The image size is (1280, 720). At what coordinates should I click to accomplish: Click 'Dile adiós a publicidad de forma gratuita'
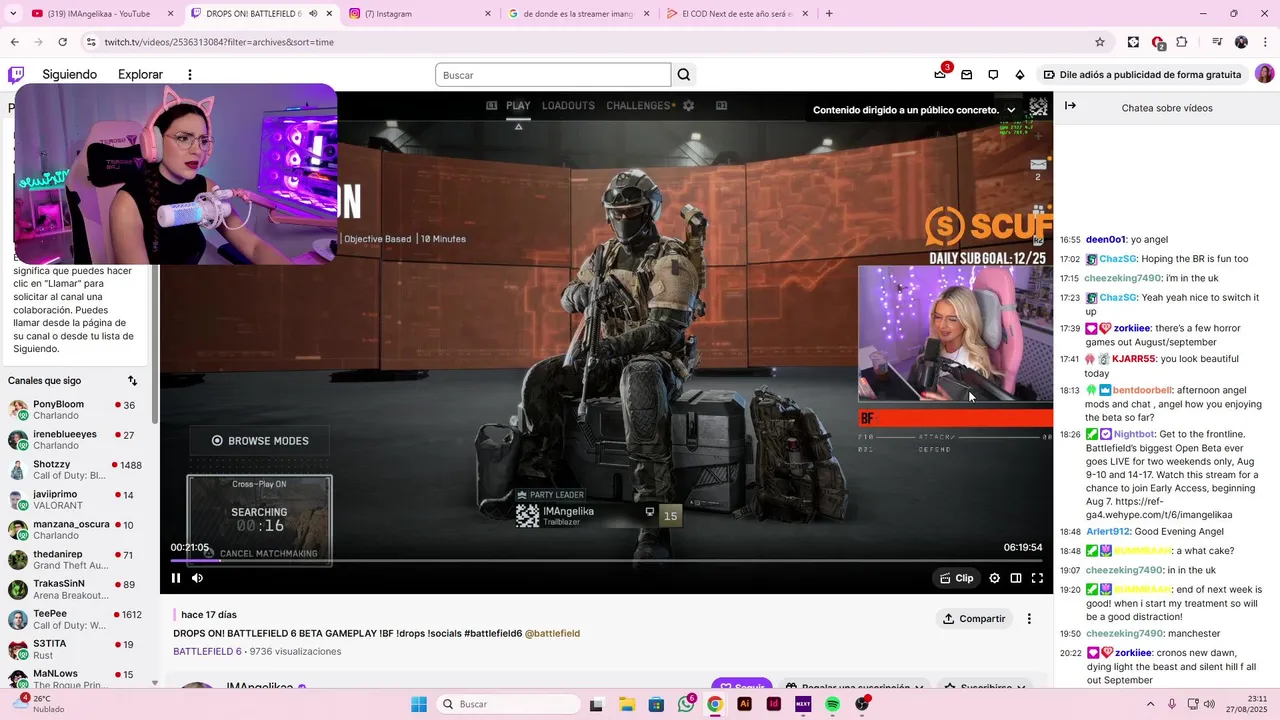(1142, 75)
